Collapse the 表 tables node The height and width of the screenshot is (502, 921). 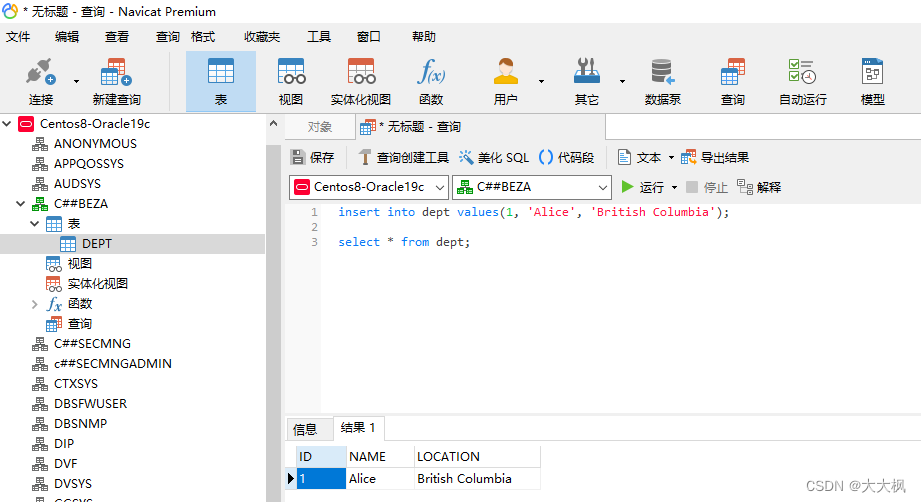35,224
